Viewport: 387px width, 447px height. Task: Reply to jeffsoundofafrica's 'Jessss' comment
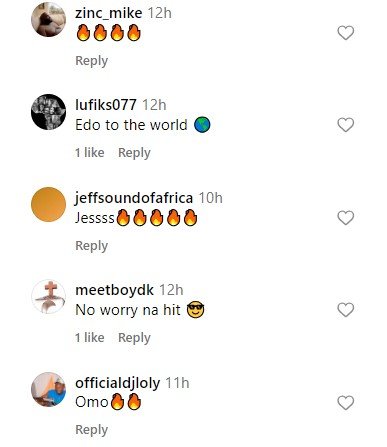pyautogui.click(x=92, y=246)
